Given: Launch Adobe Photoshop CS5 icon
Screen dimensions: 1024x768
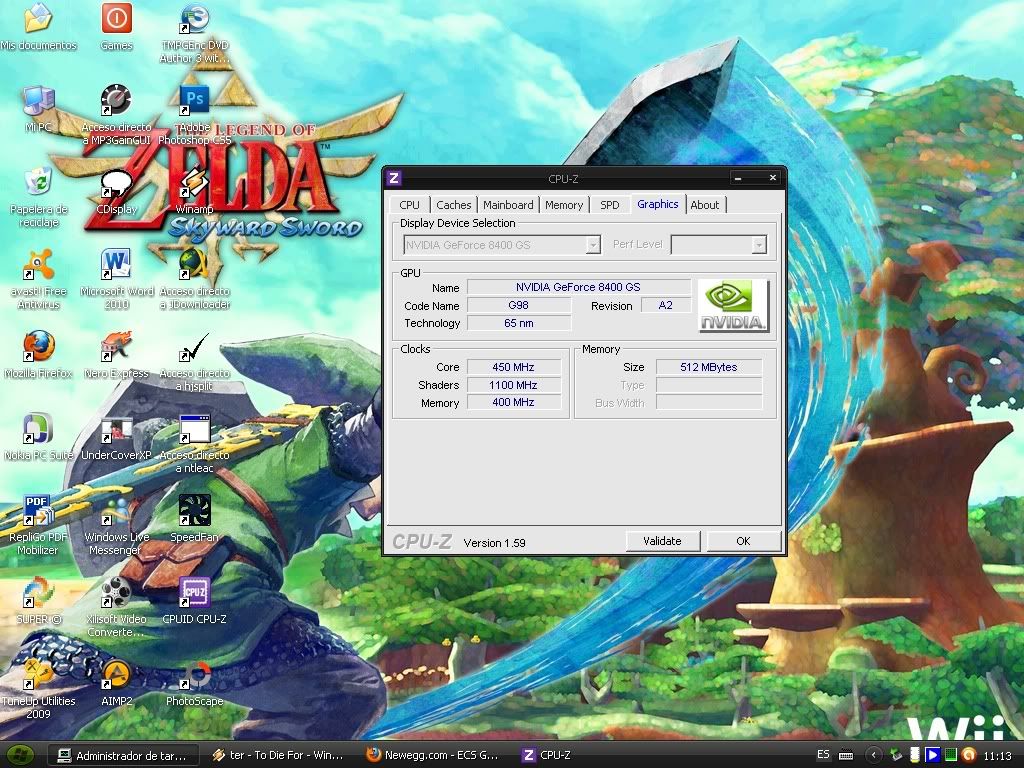Looking at the screenshot, I should (195, 101).
